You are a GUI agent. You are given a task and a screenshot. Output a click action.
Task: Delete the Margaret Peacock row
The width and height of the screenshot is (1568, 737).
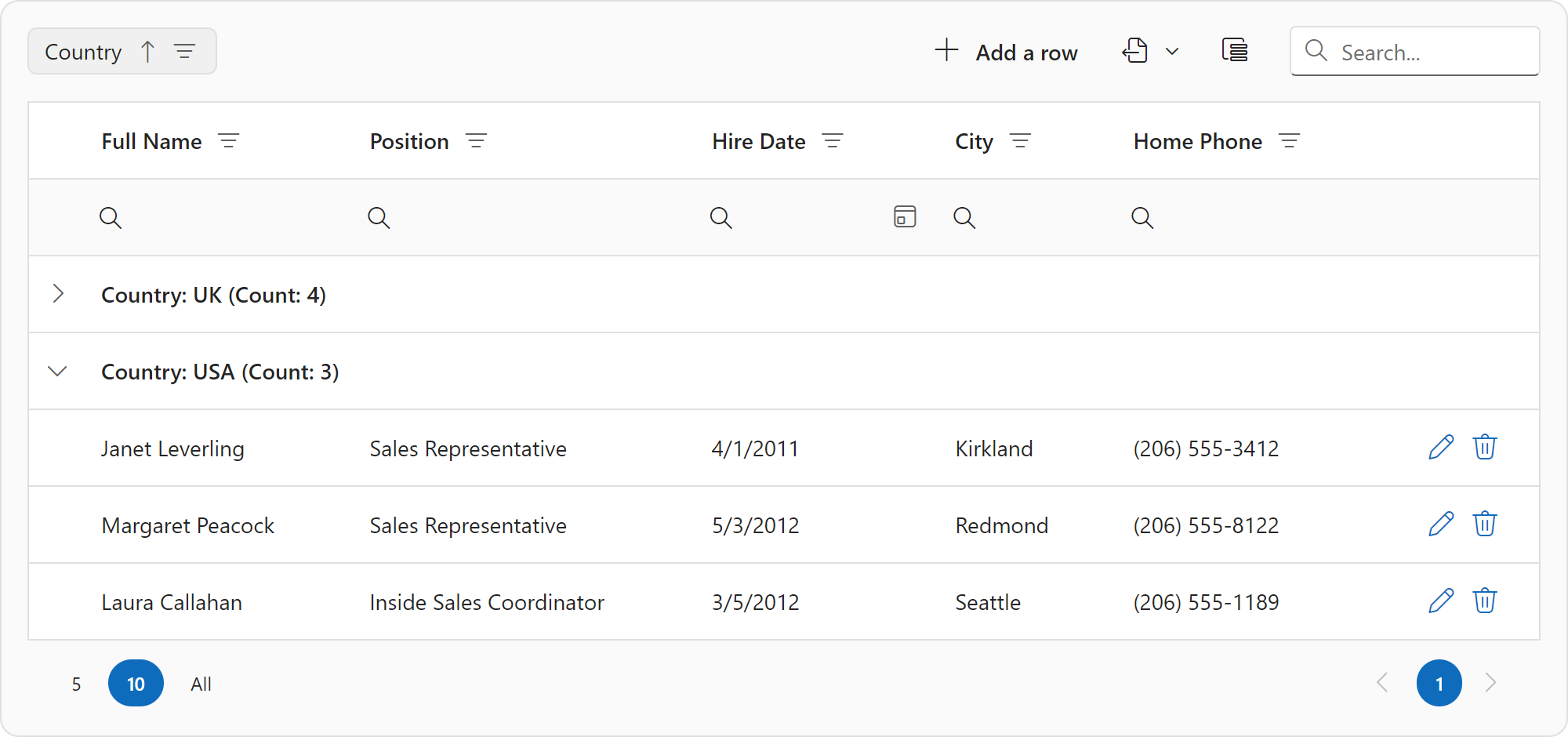point(1485,525)
